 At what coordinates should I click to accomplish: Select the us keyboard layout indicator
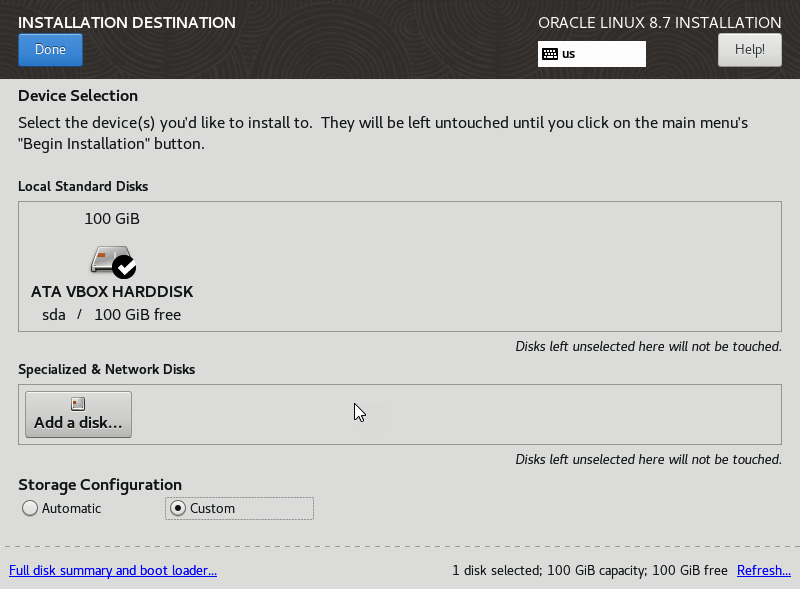pos(591,54)
